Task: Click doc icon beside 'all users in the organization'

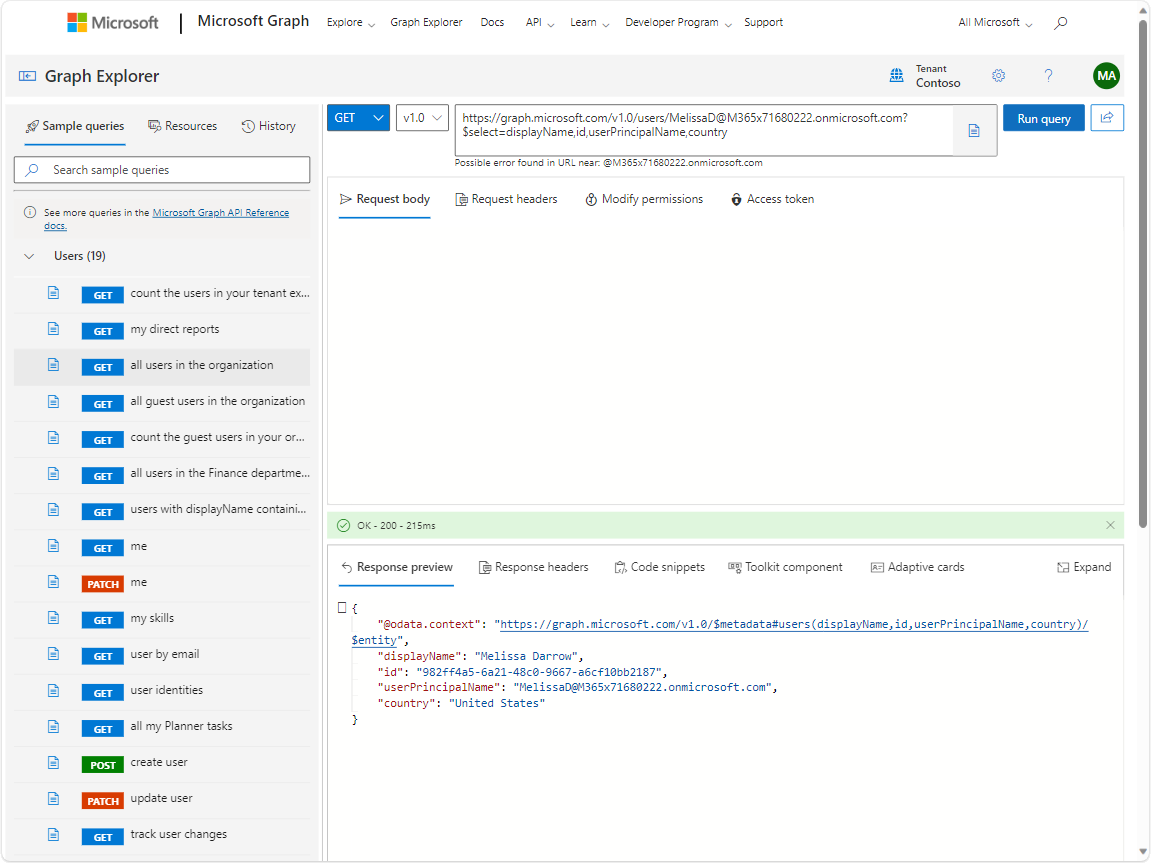Action: coord(54,365)
